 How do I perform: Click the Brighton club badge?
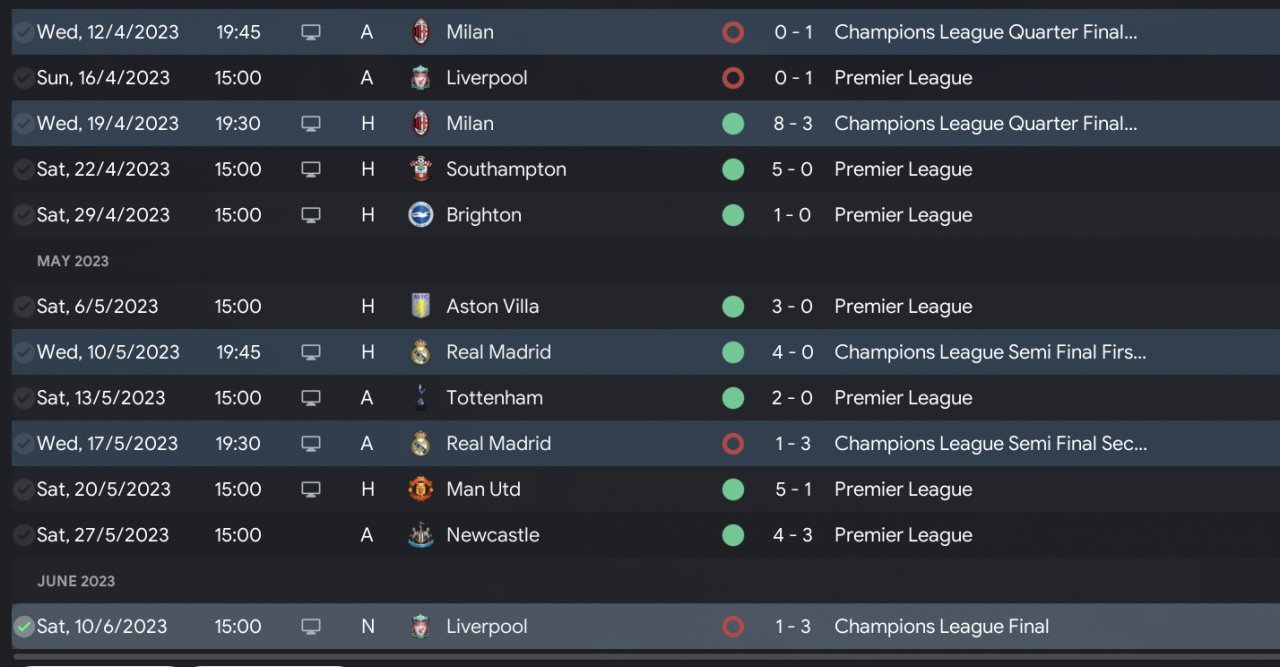[x=421, y=215]
